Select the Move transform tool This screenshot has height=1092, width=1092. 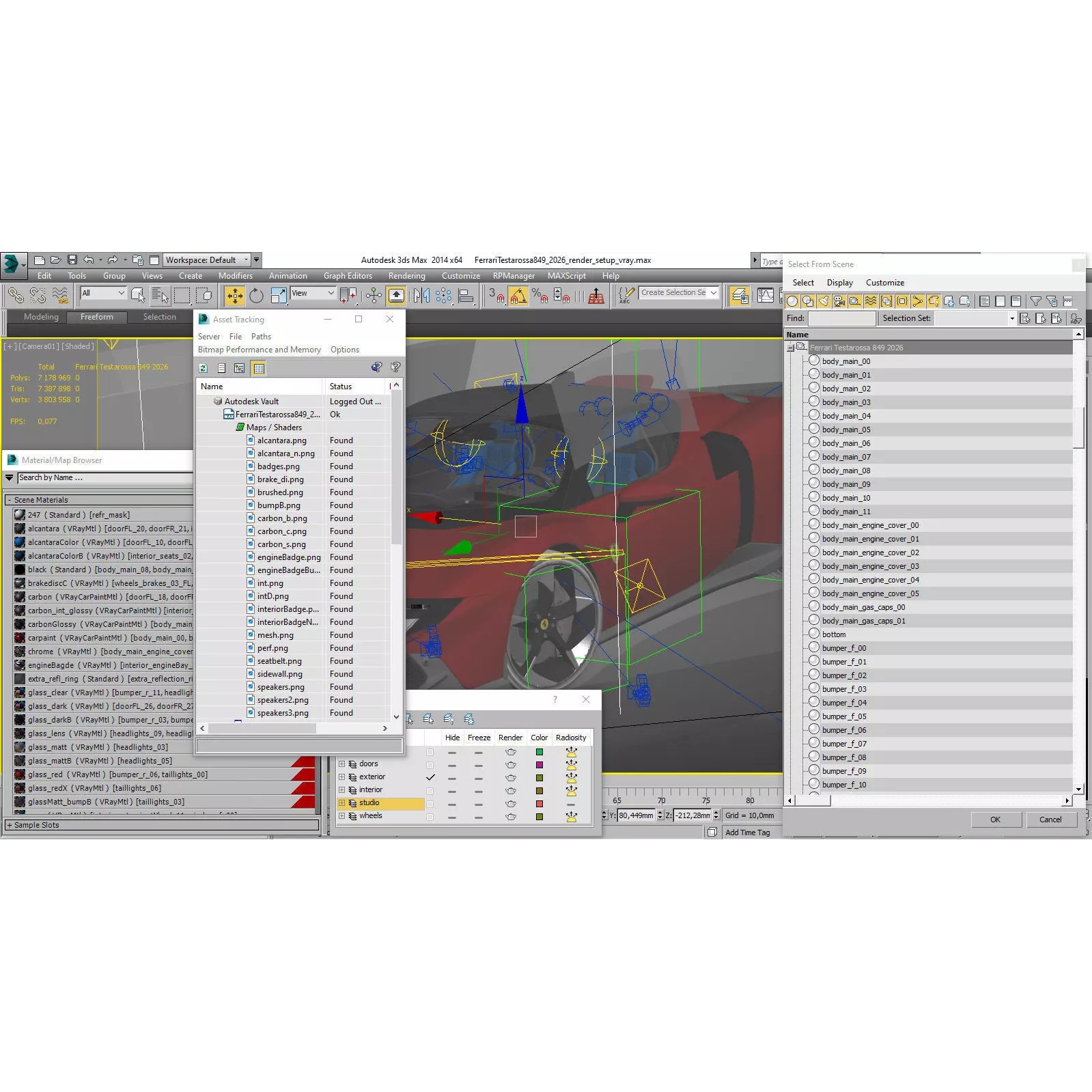tap(234, 296)
